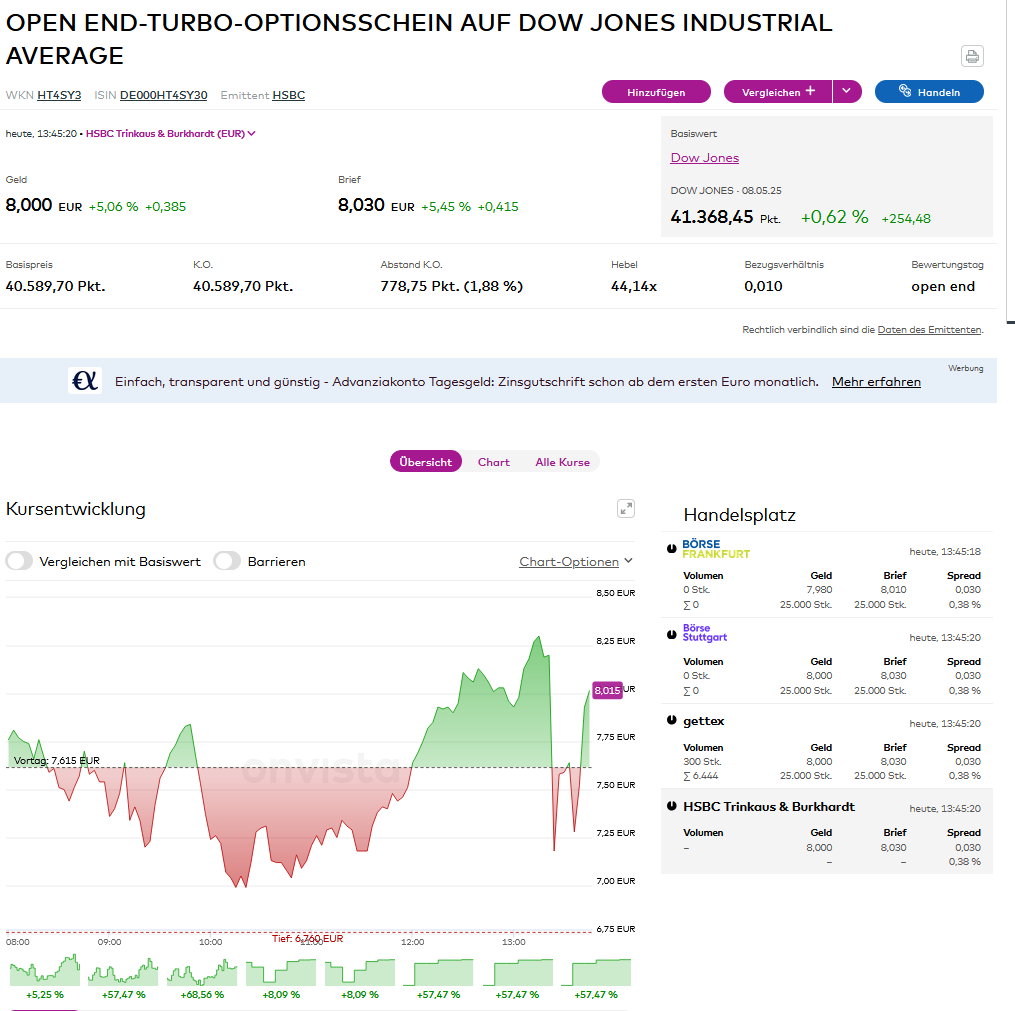Viewport: 1015px width, 1011px height.
Task: Toggle the Barrieren switch
Action: click(227, 561)
